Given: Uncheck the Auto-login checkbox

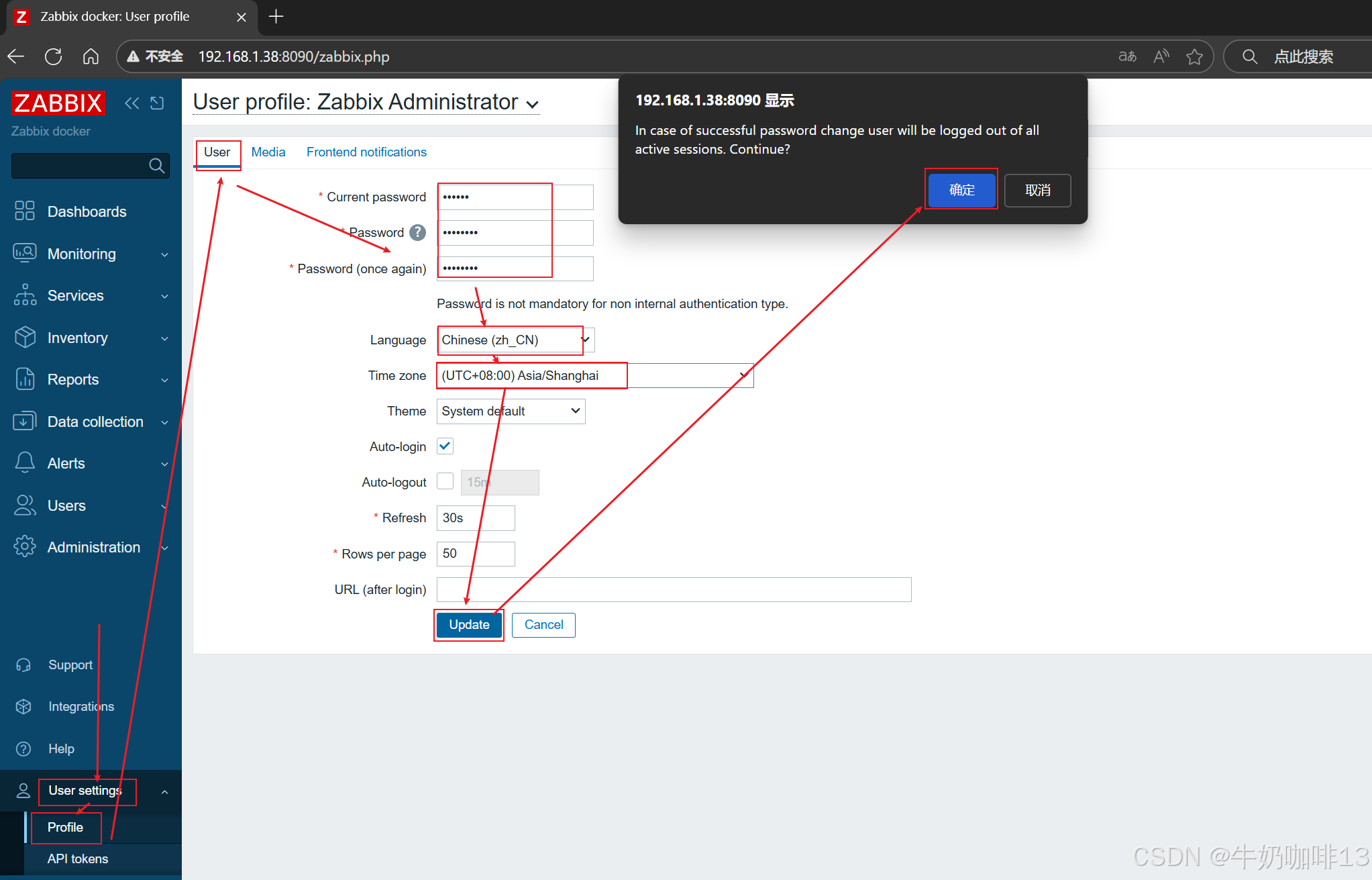Looking at the screenshot, I should 445,446.
